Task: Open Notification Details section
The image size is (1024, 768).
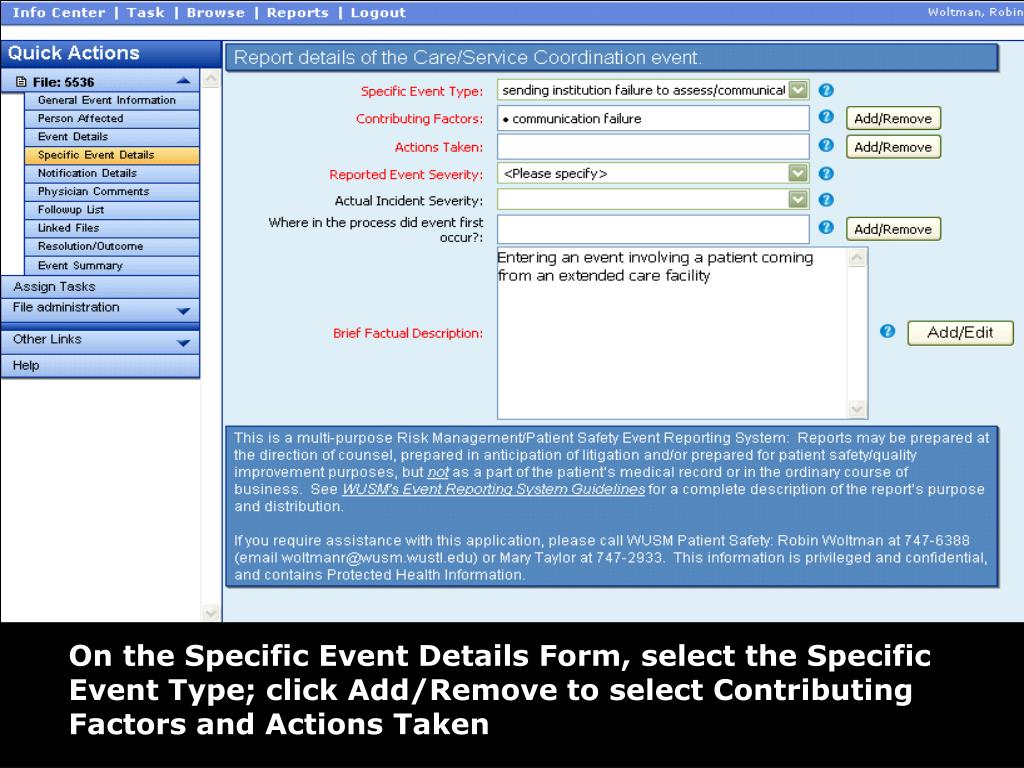Action: [112, 173]
